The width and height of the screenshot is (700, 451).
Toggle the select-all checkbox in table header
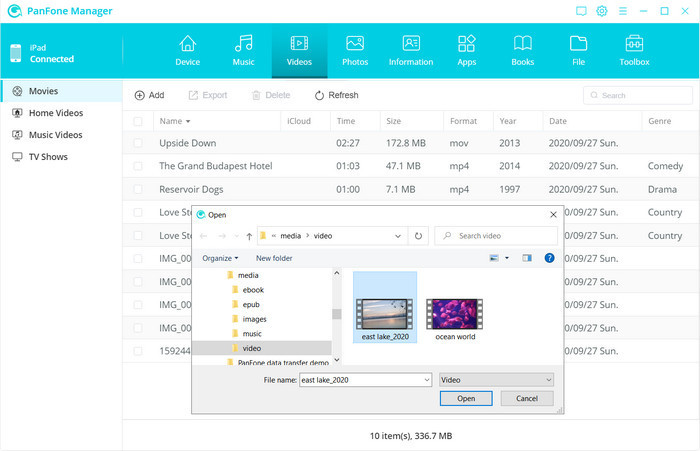click(138, 121)
